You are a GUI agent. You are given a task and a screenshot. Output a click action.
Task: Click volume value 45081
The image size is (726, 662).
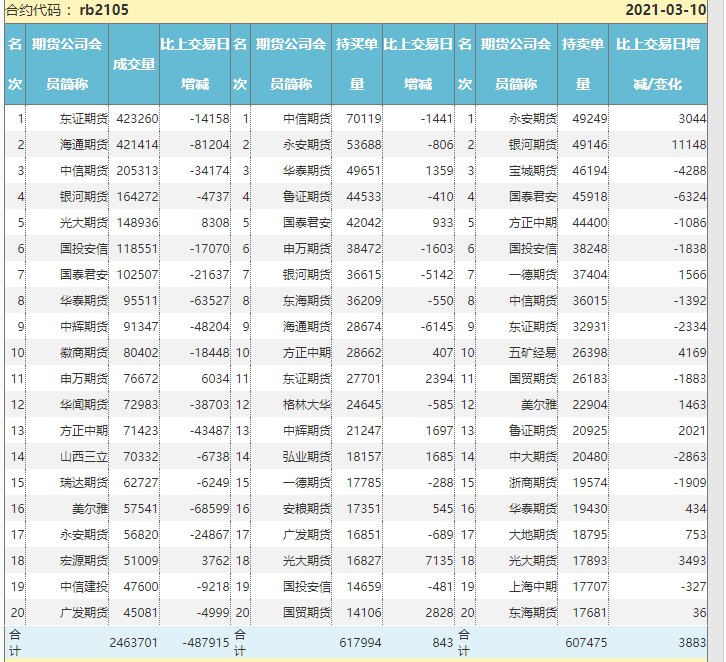[x=141, y=612]
